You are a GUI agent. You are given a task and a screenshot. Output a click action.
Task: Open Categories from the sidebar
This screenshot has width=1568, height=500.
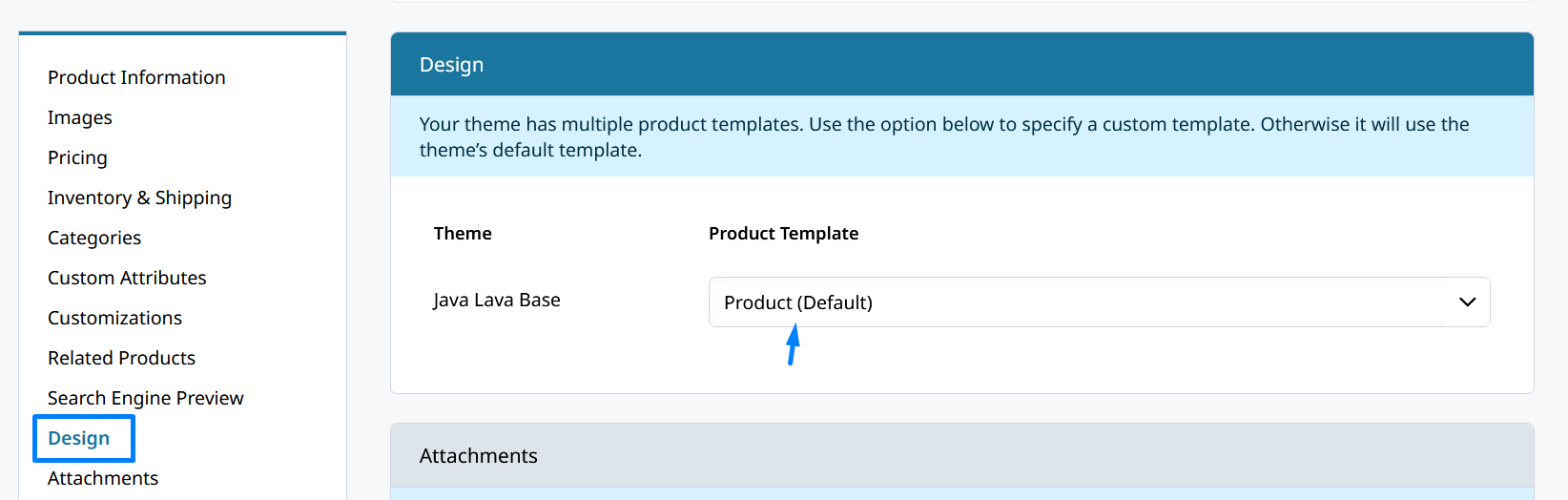[x=94, y=238]
